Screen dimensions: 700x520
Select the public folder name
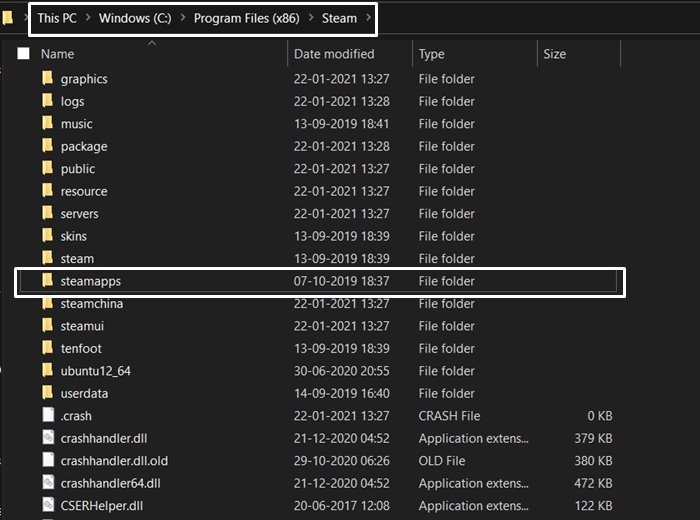click(78, 169)
